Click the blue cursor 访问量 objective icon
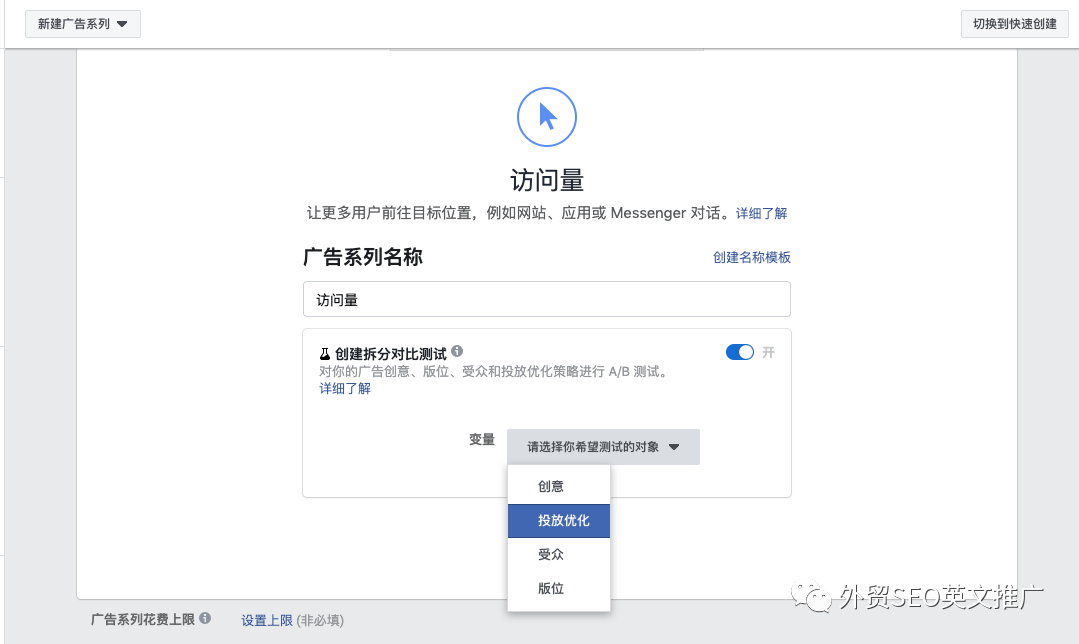The image size is (1079, 644). point(547,117)
